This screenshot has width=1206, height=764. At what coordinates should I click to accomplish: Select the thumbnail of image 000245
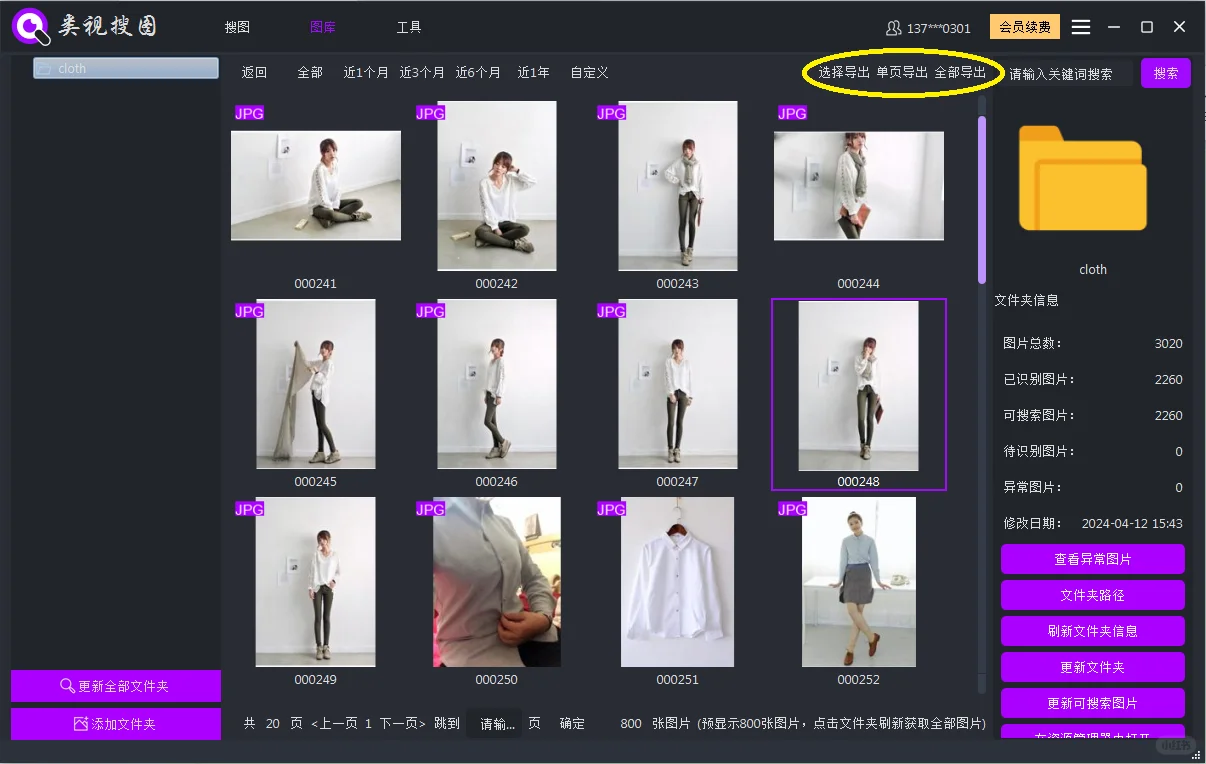point(315,383)
